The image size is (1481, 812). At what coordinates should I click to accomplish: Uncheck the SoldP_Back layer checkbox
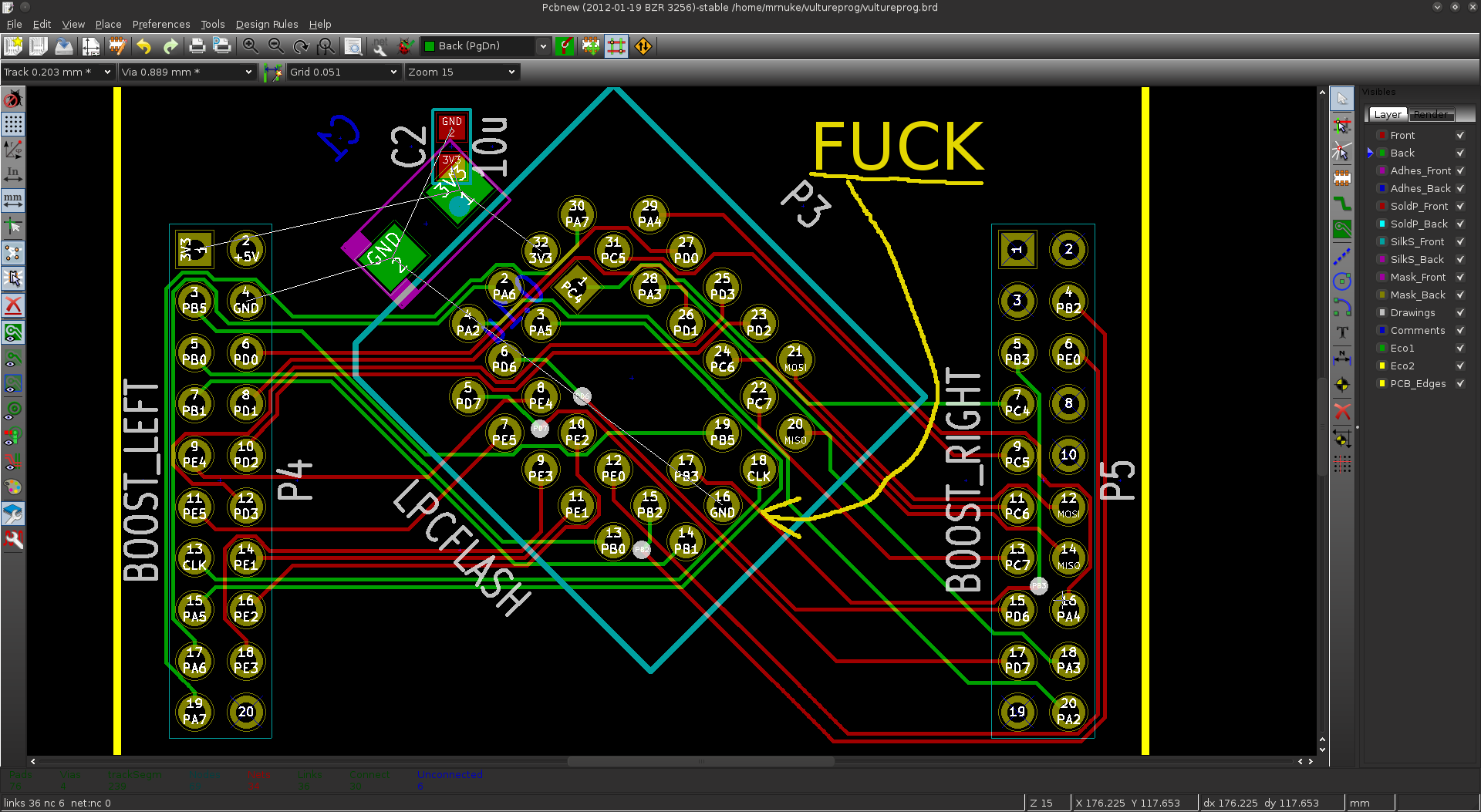[1460, 224]
